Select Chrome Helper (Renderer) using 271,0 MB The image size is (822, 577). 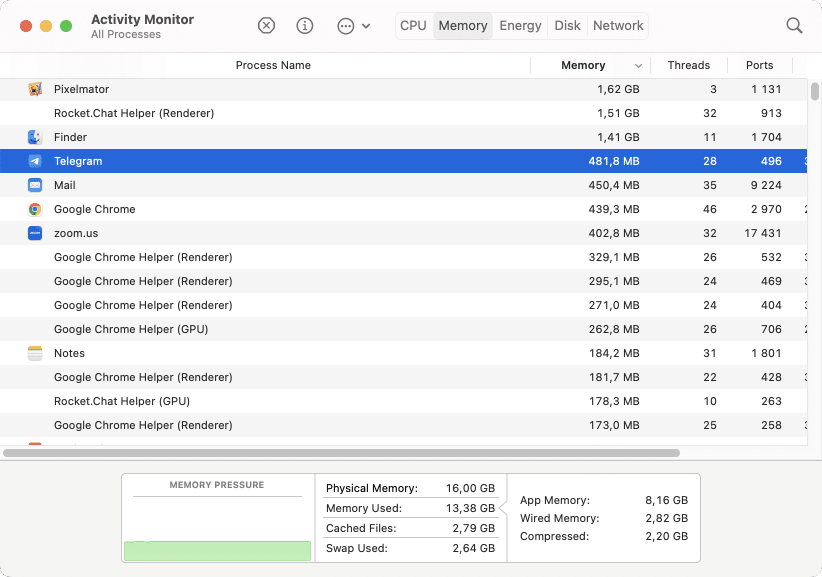[403, 306]
